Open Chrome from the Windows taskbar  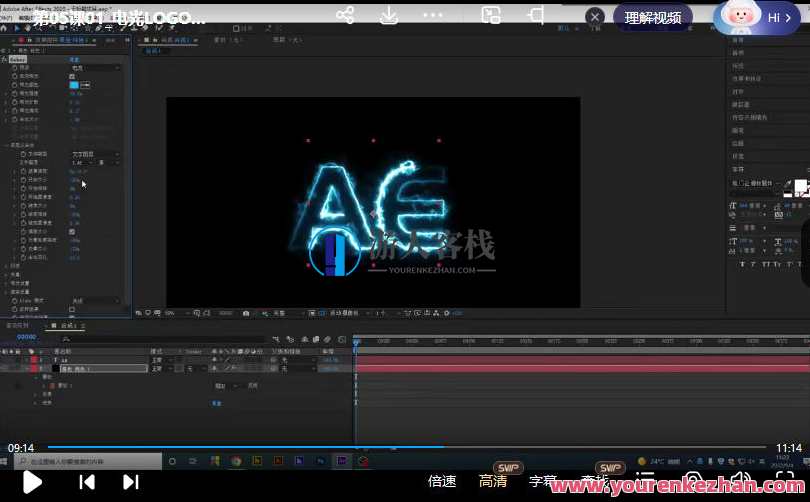[x=236, y=461]
